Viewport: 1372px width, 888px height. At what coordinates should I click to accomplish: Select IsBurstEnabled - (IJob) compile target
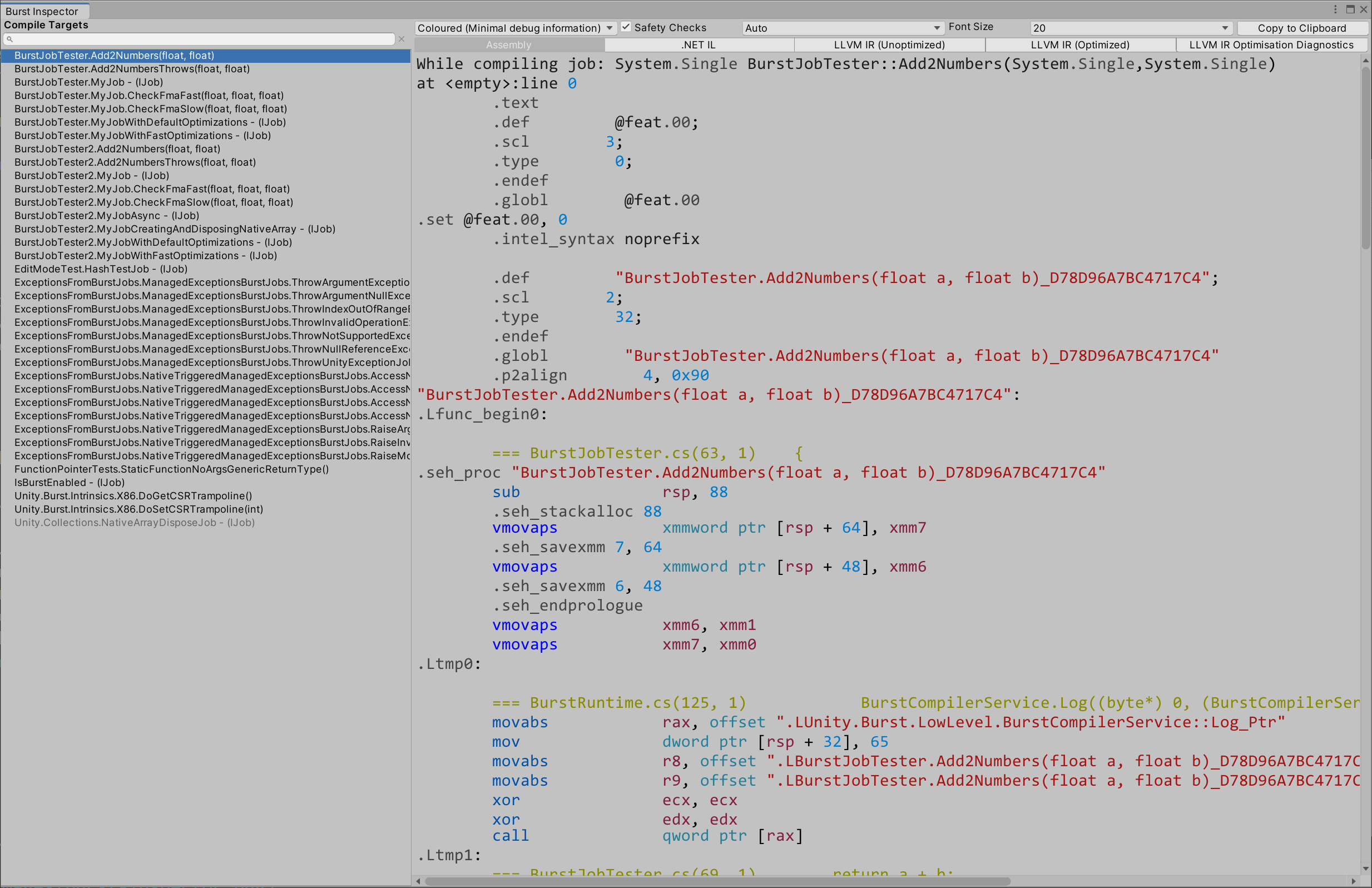[x=69, y=482]
